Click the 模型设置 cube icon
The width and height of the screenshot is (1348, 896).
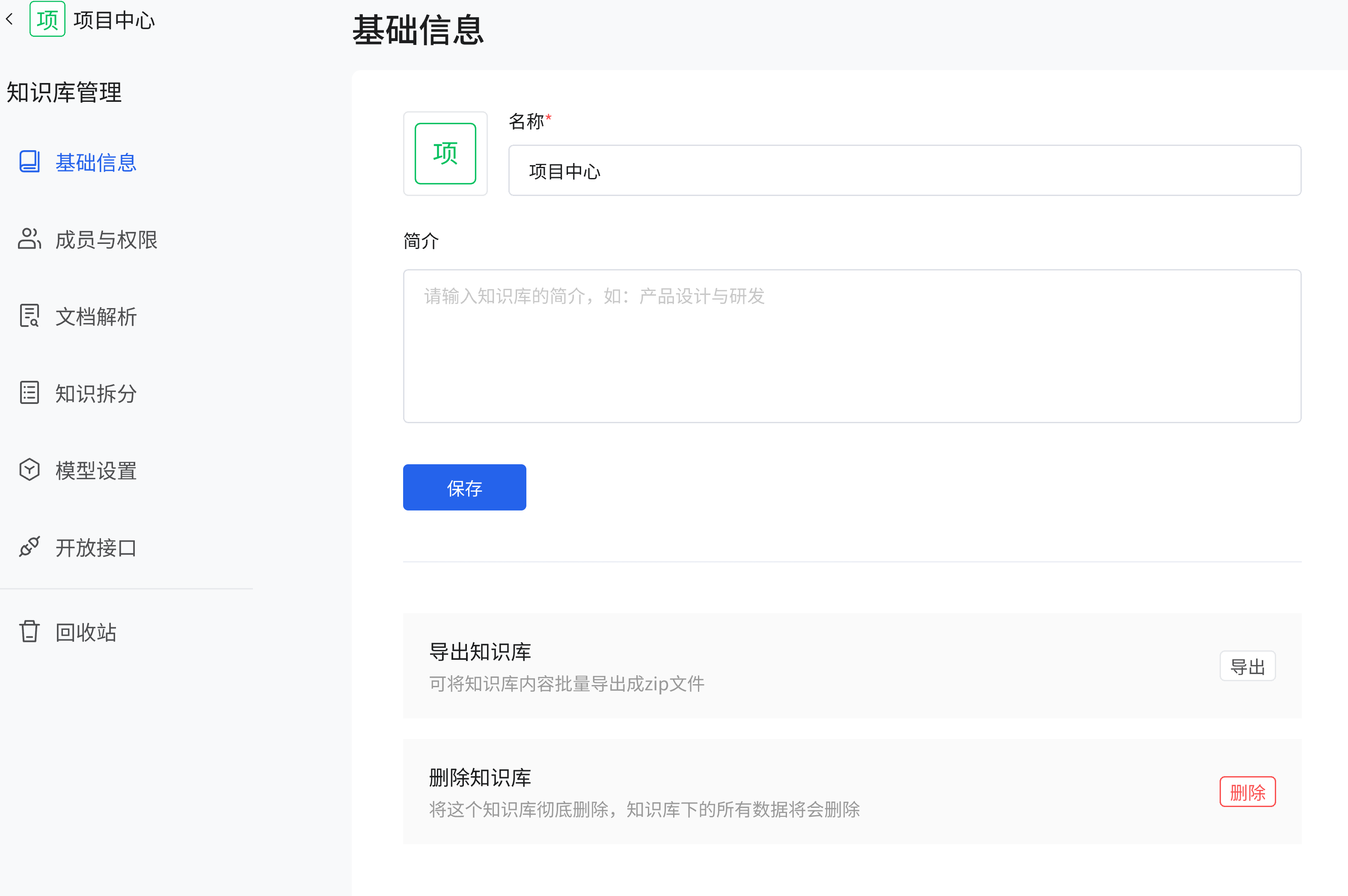point(29,470)
